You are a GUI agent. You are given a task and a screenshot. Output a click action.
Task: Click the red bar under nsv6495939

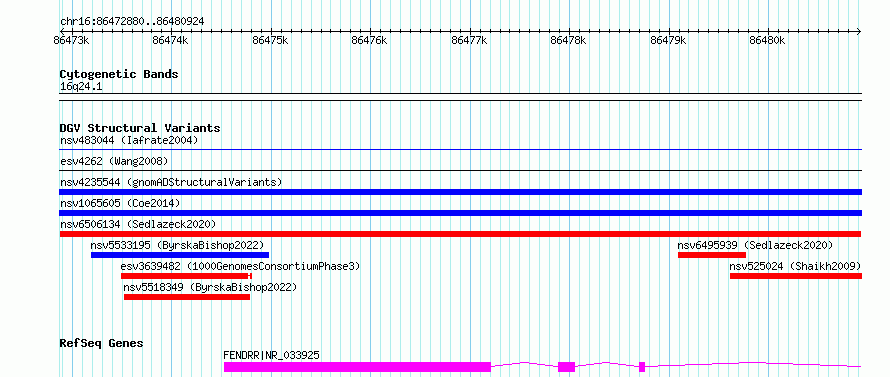[712, 255]
